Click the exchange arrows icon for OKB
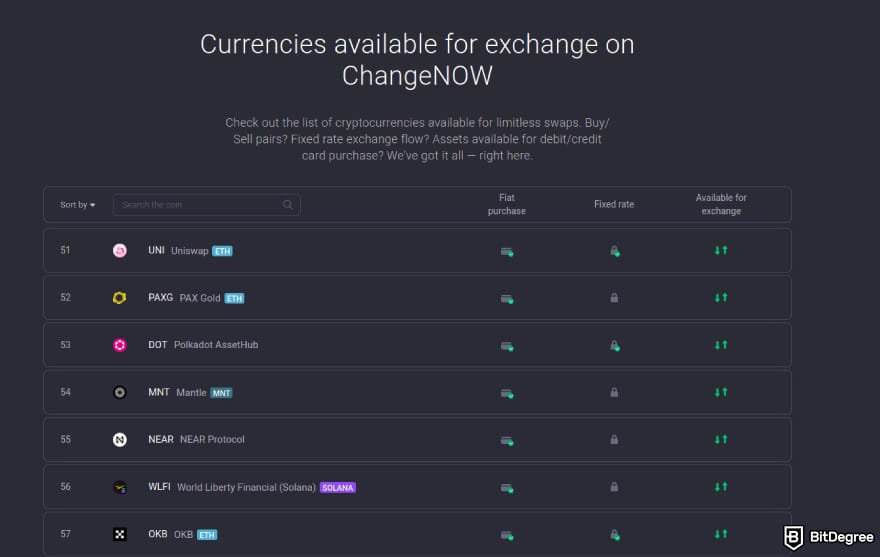The width and height of the screenshot is (880, 557). point(721,533)
